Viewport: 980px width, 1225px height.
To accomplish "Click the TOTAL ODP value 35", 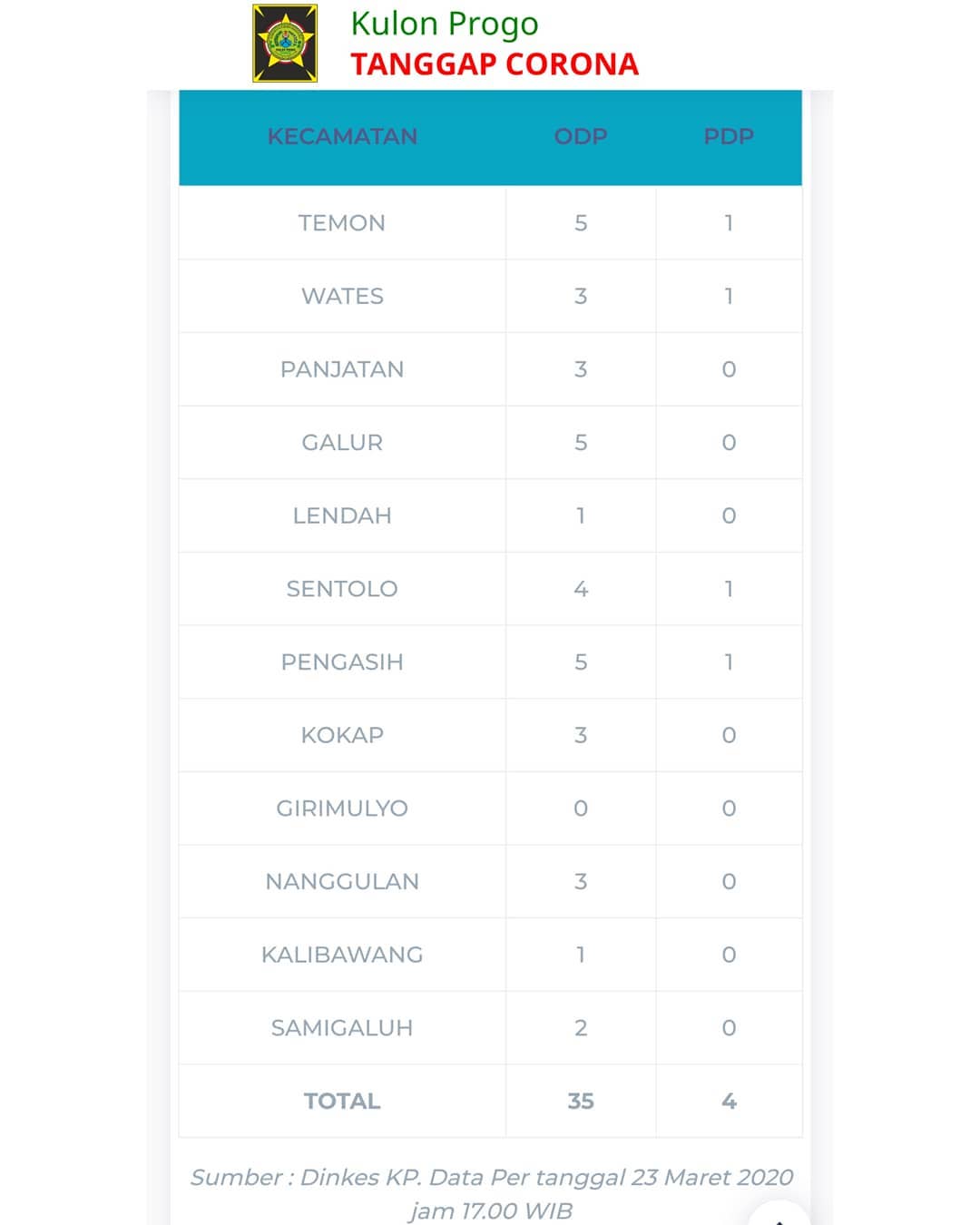I will 581,1101.
